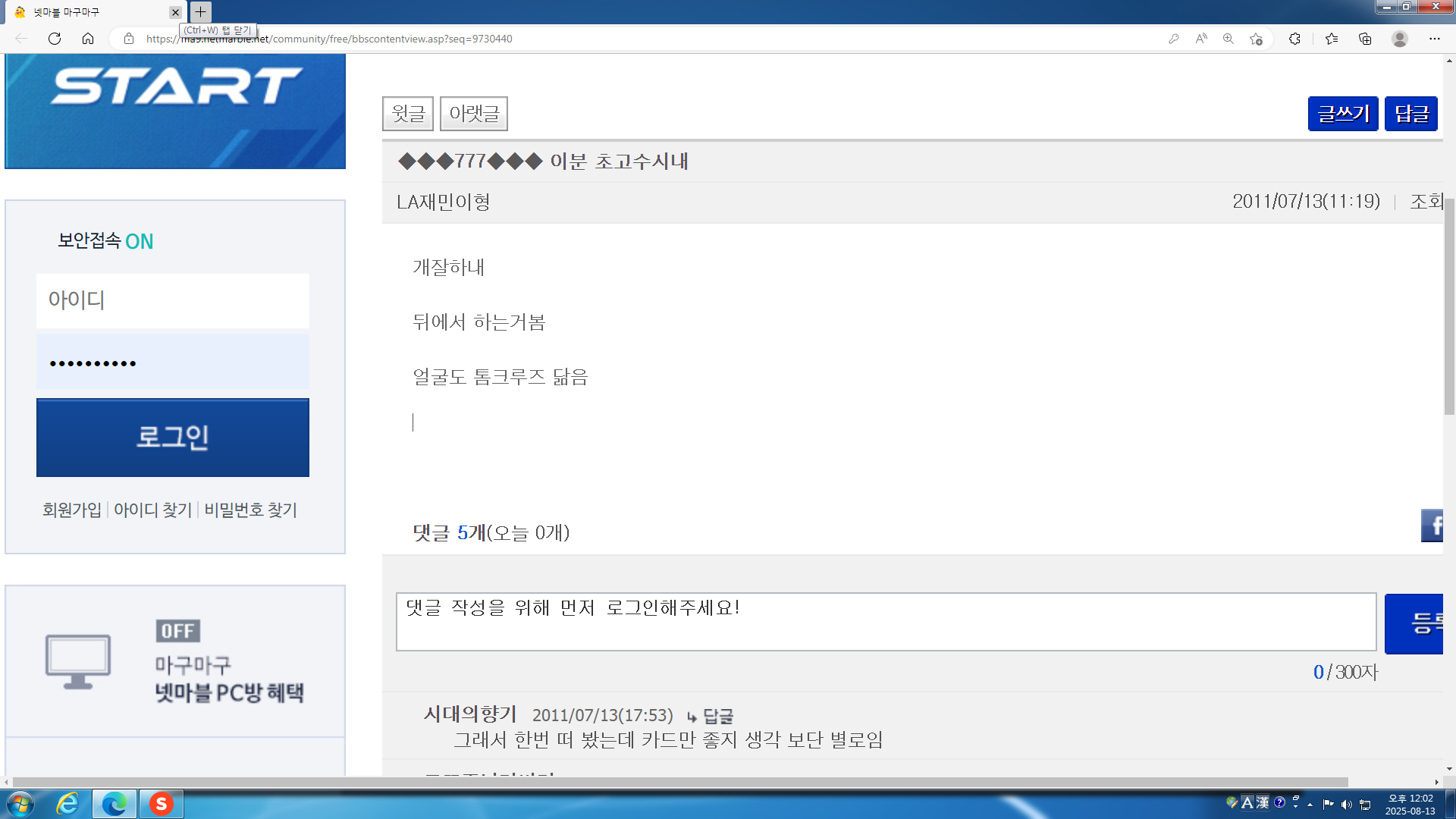The height and width of the screenshot is (819, 1456).
Task: Open new browser tab
Action: pos(200,11)
